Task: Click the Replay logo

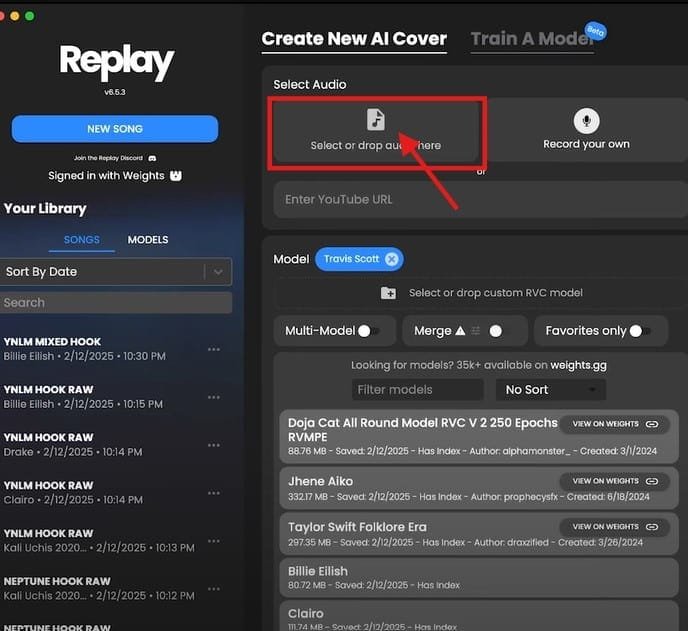Action: (117, 62)
